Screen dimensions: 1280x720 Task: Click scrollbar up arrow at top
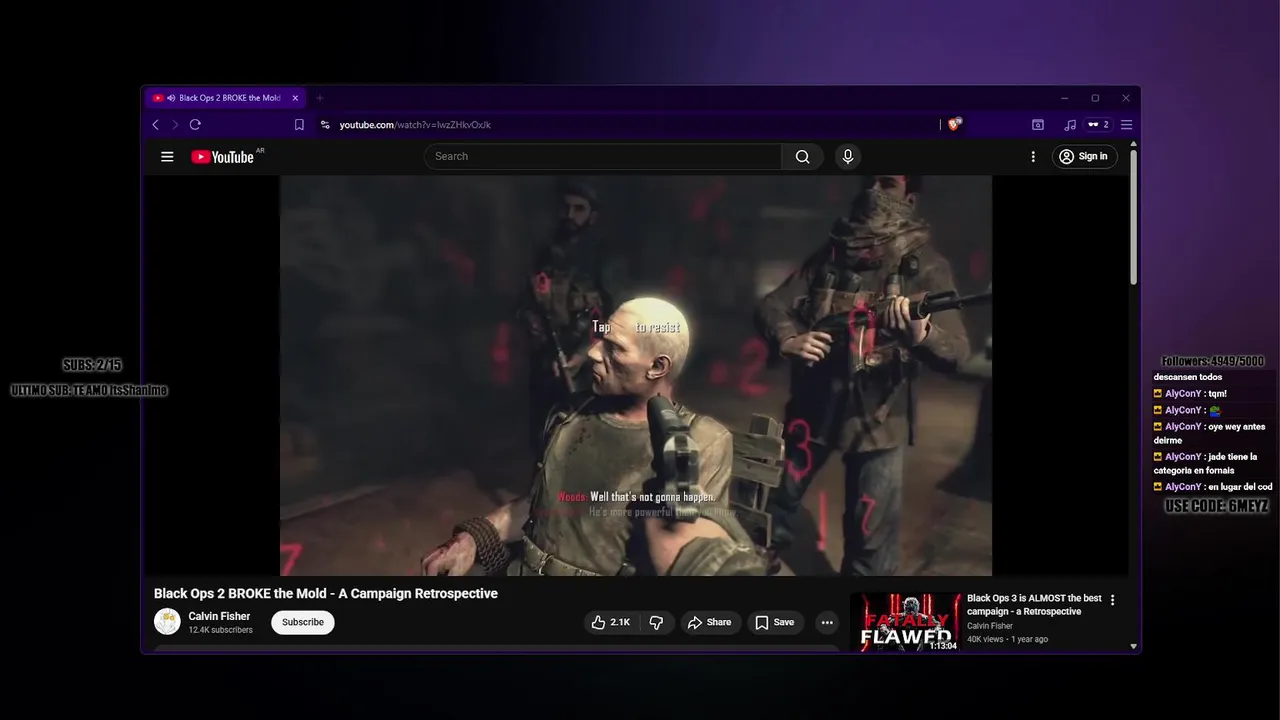point(1133,144)
